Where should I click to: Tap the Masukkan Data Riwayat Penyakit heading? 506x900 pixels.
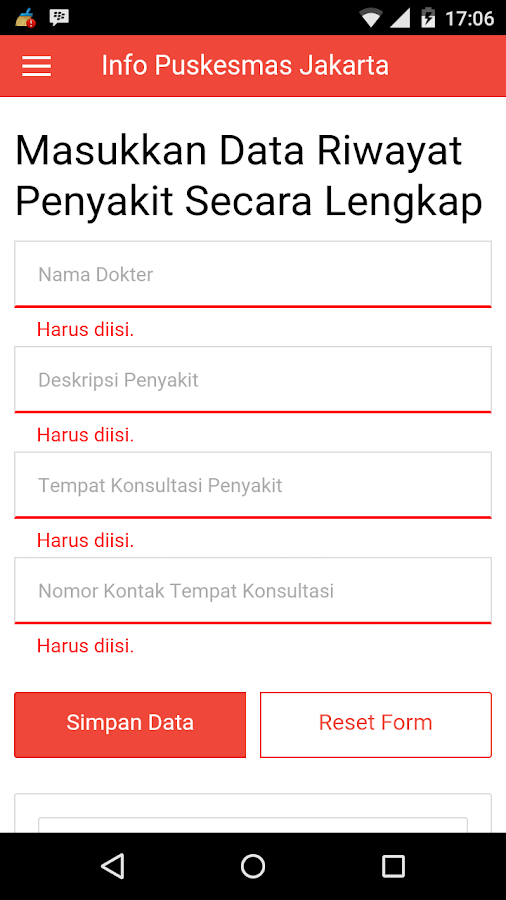[x=248, y=176]
